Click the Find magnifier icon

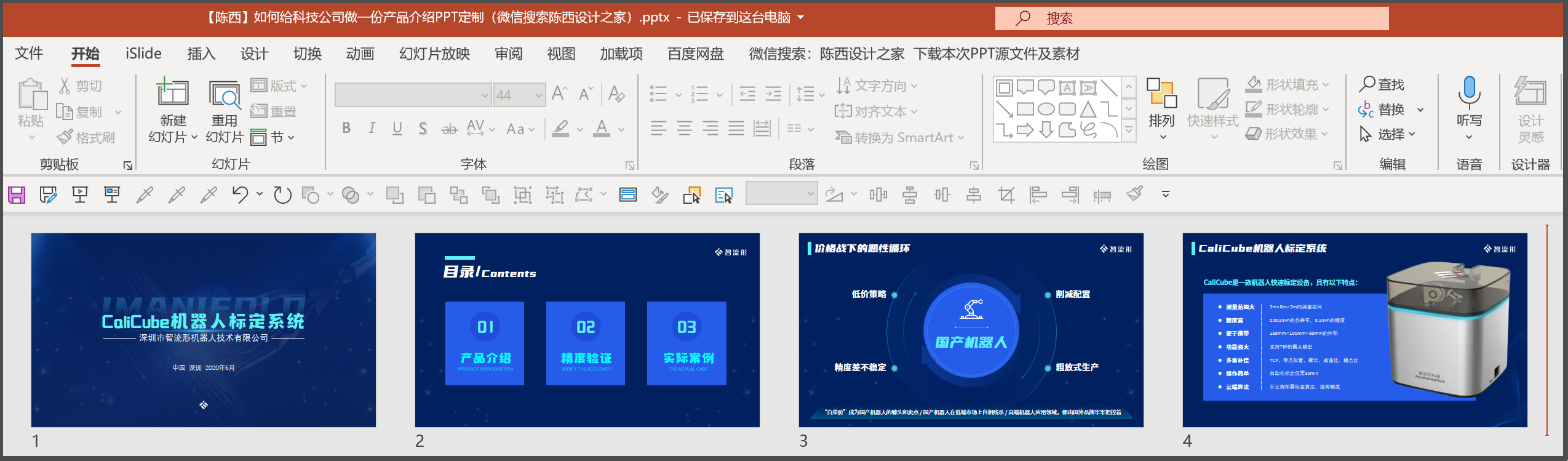click(x=1367, y=84)
